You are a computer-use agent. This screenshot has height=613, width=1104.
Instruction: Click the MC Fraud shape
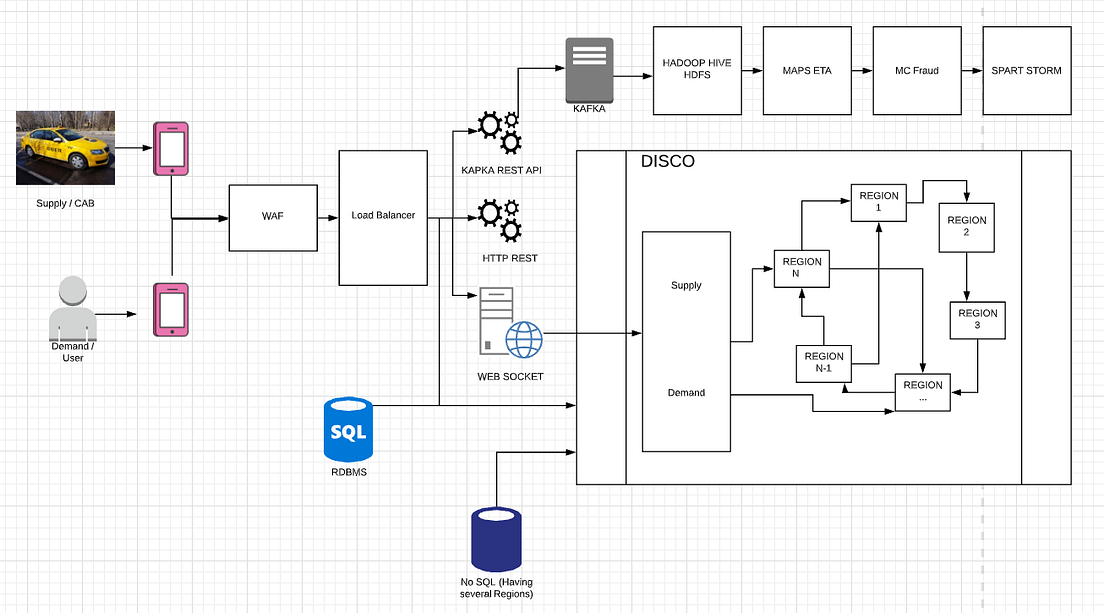point(917,70)
